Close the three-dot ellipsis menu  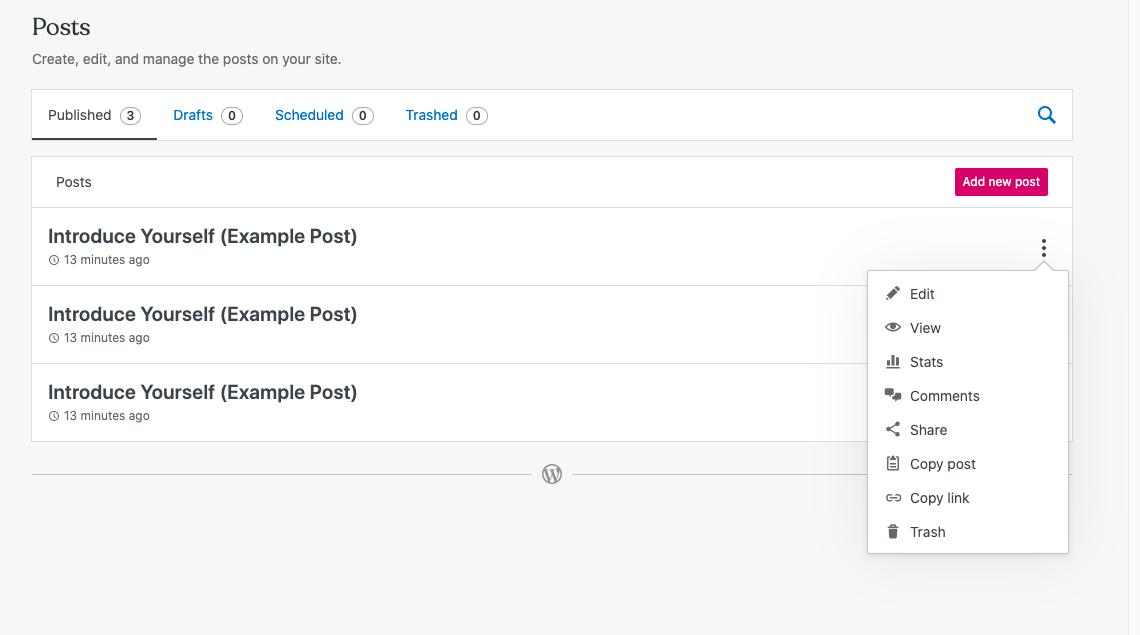(x=1043, y=247)
